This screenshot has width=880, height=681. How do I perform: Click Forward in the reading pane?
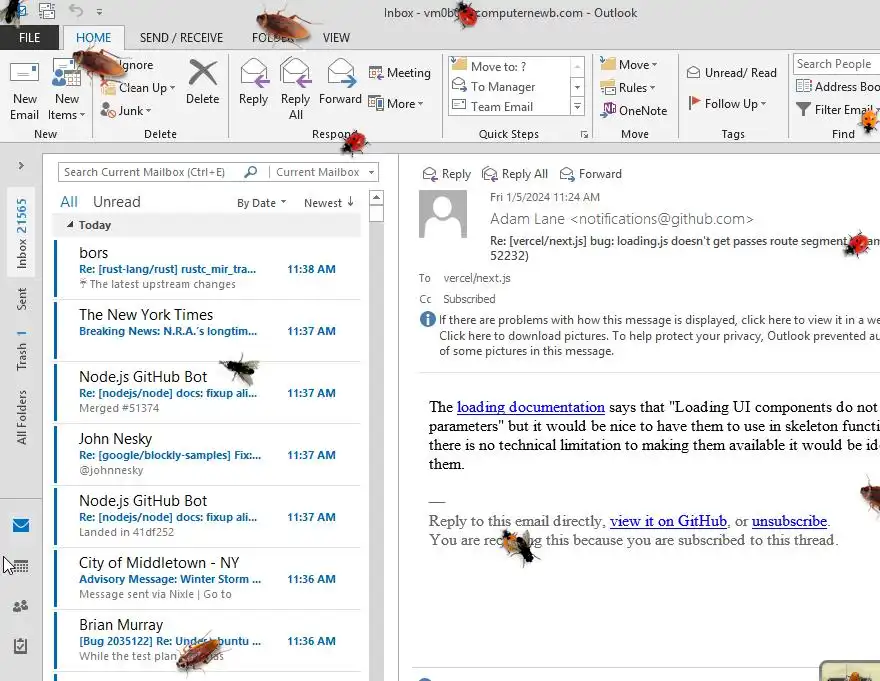(590, 174)
